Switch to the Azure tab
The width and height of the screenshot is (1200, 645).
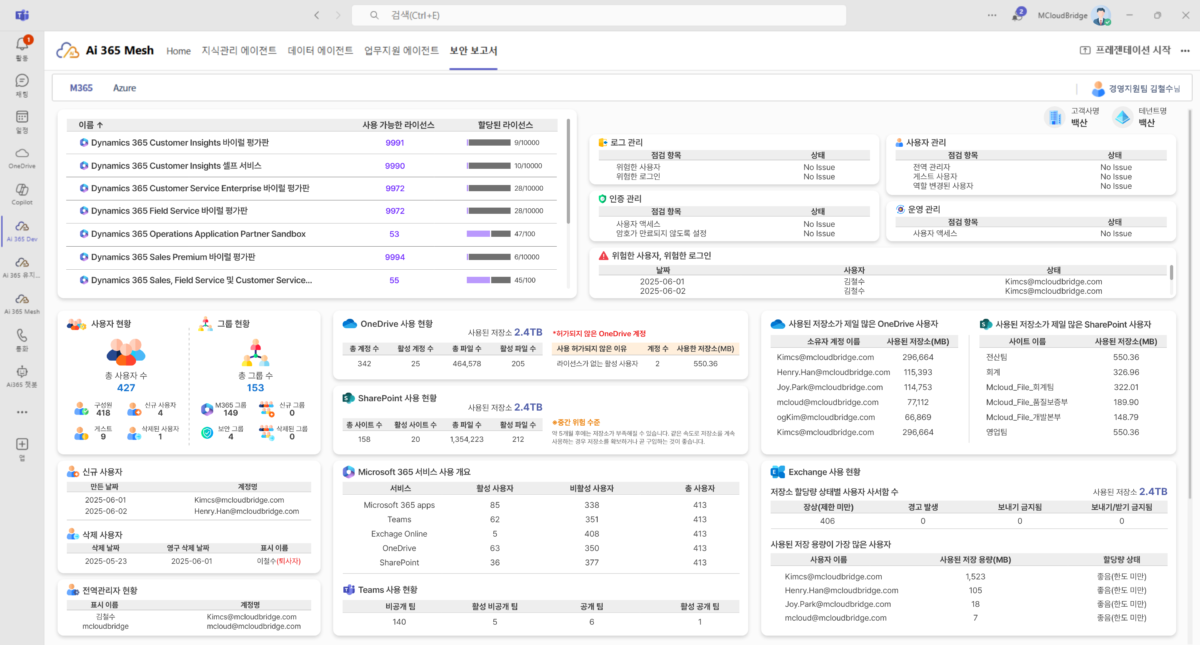coord(124,88)
